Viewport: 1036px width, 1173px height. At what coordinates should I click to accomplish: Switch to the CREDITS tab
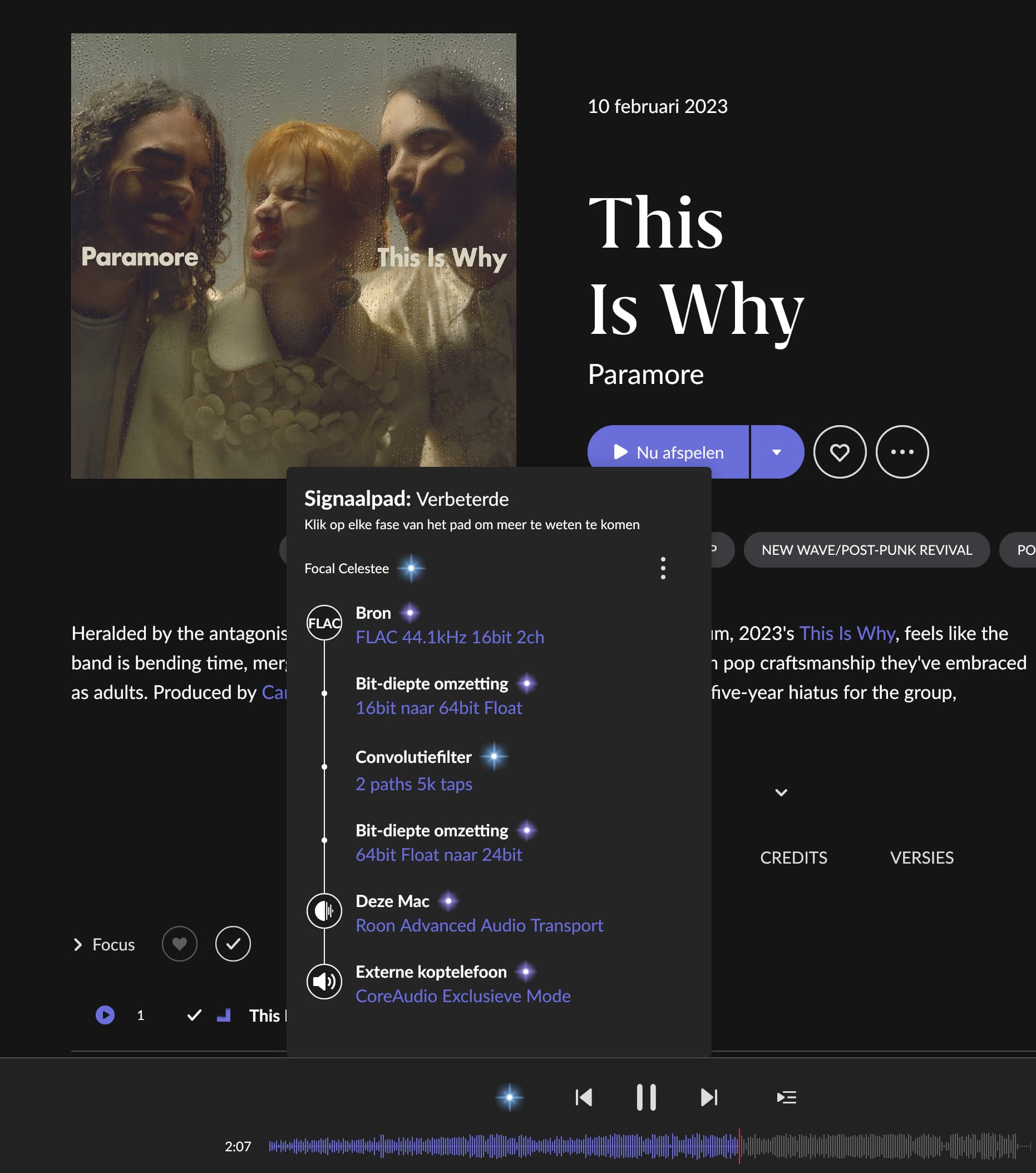(794, 857)
